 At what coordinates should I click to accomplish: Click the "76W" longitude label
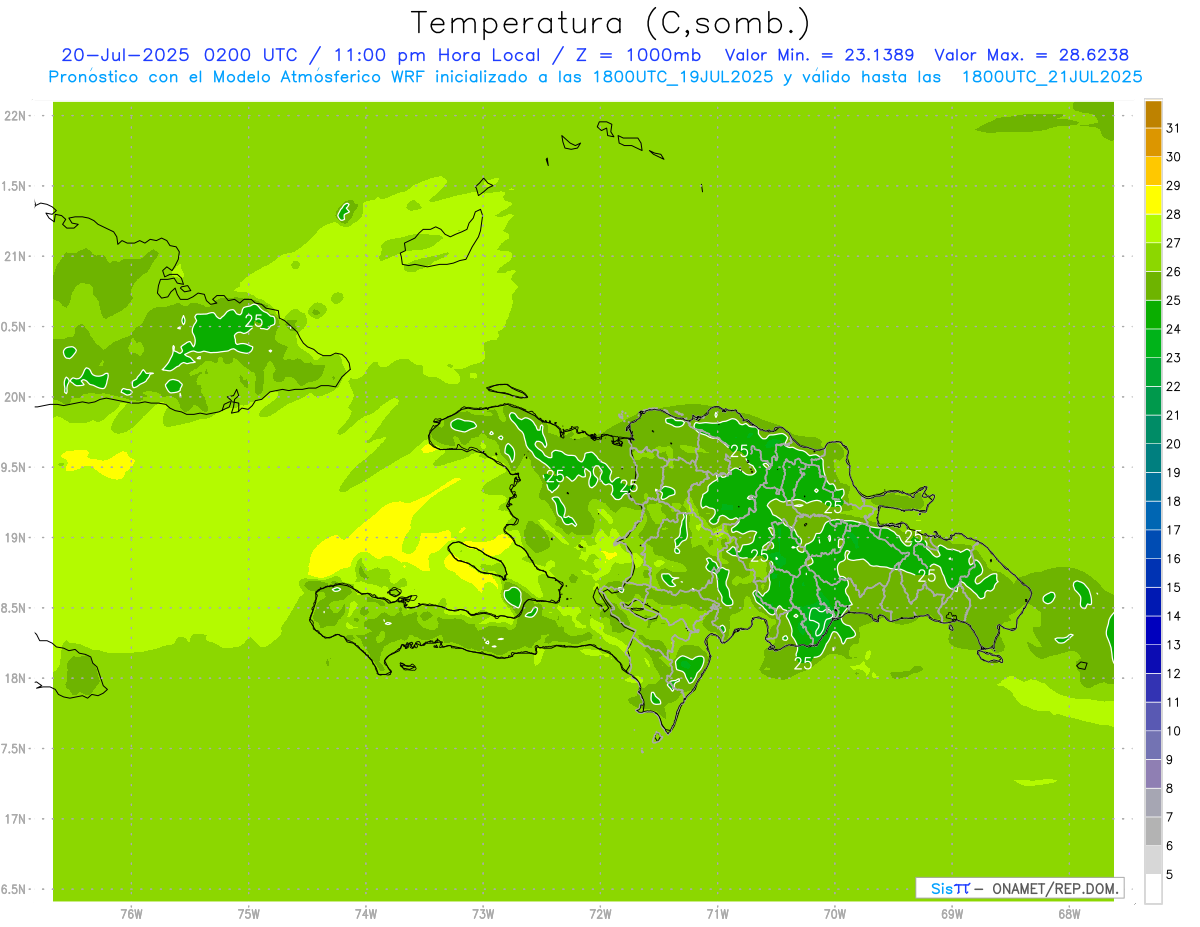[131, 915]
